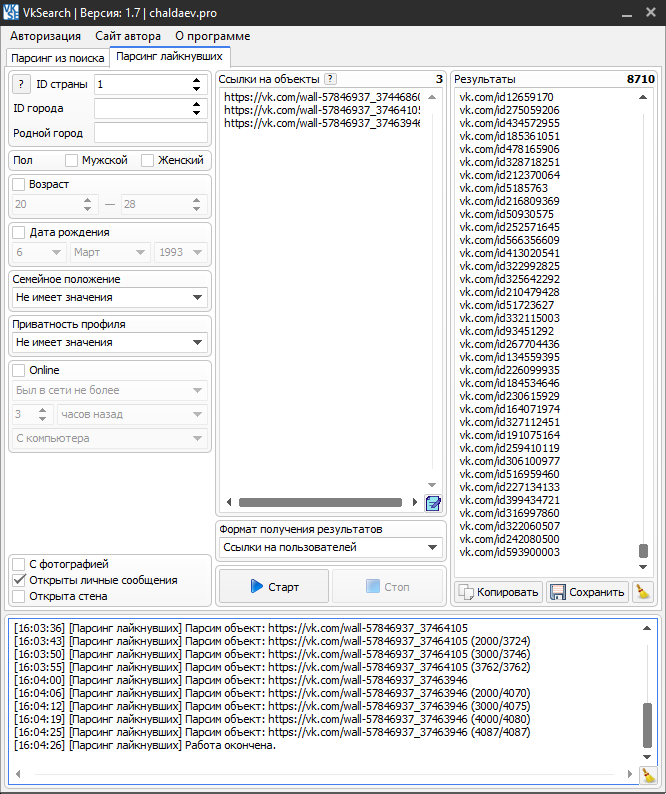The width and height of the screenshot is (666, 794).
Task: Check the С фотографией option
Action: coord(19,564)
